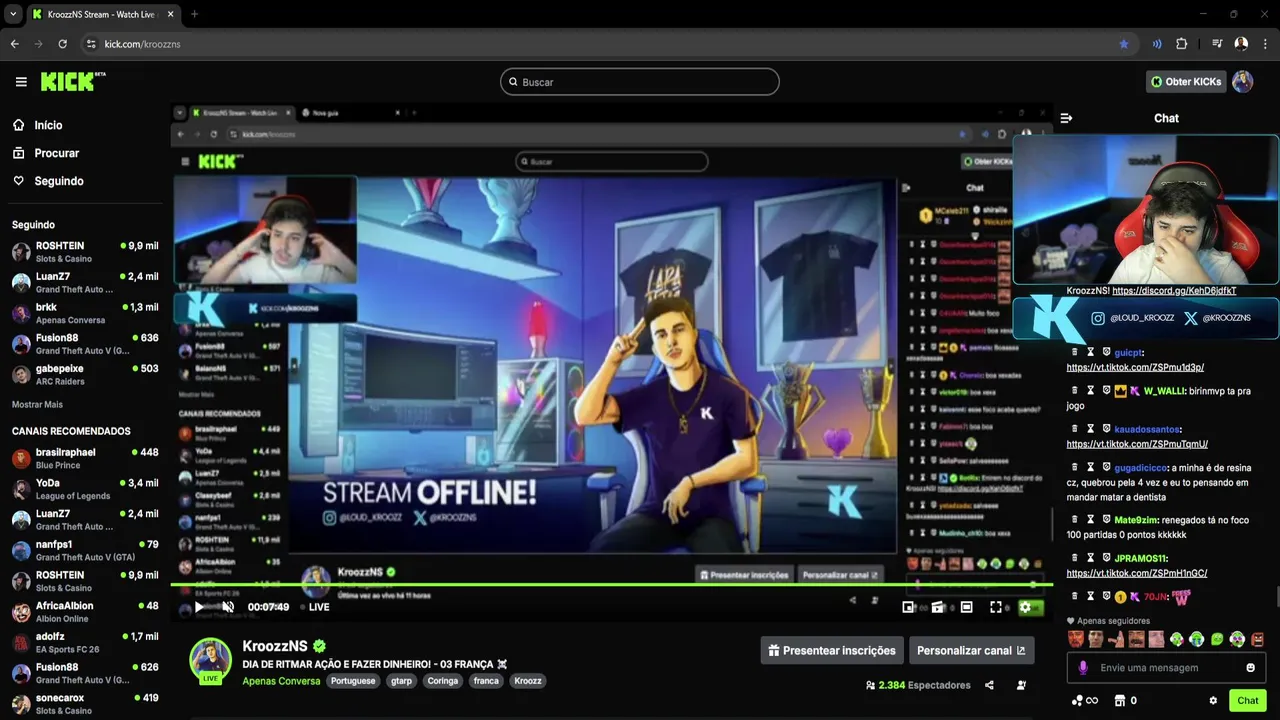Click the purple microphone icon in chat
The width and height of the screenshot is (1280, 720).
[1083, 668]
